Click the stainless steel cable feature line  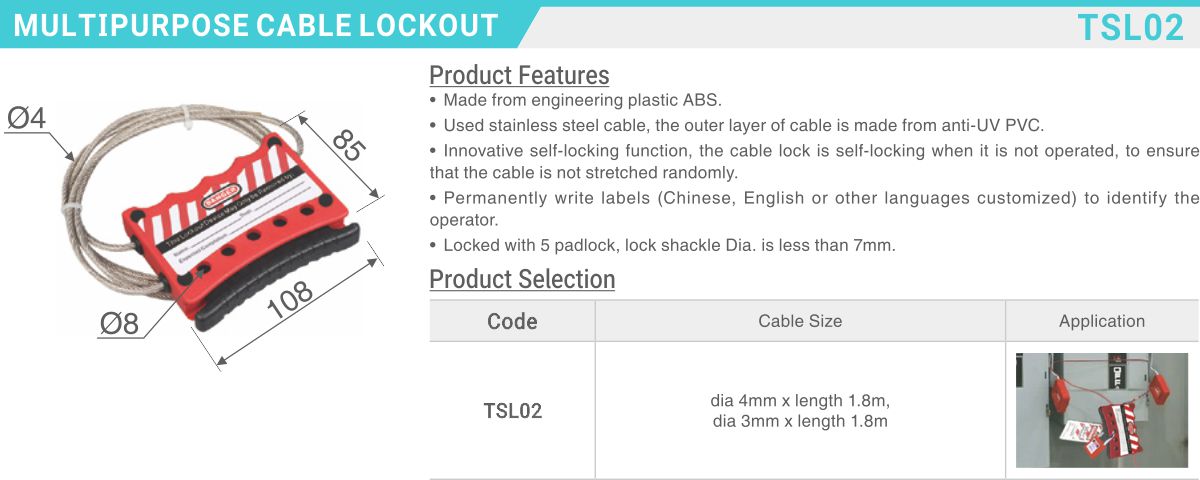point(736,125)
